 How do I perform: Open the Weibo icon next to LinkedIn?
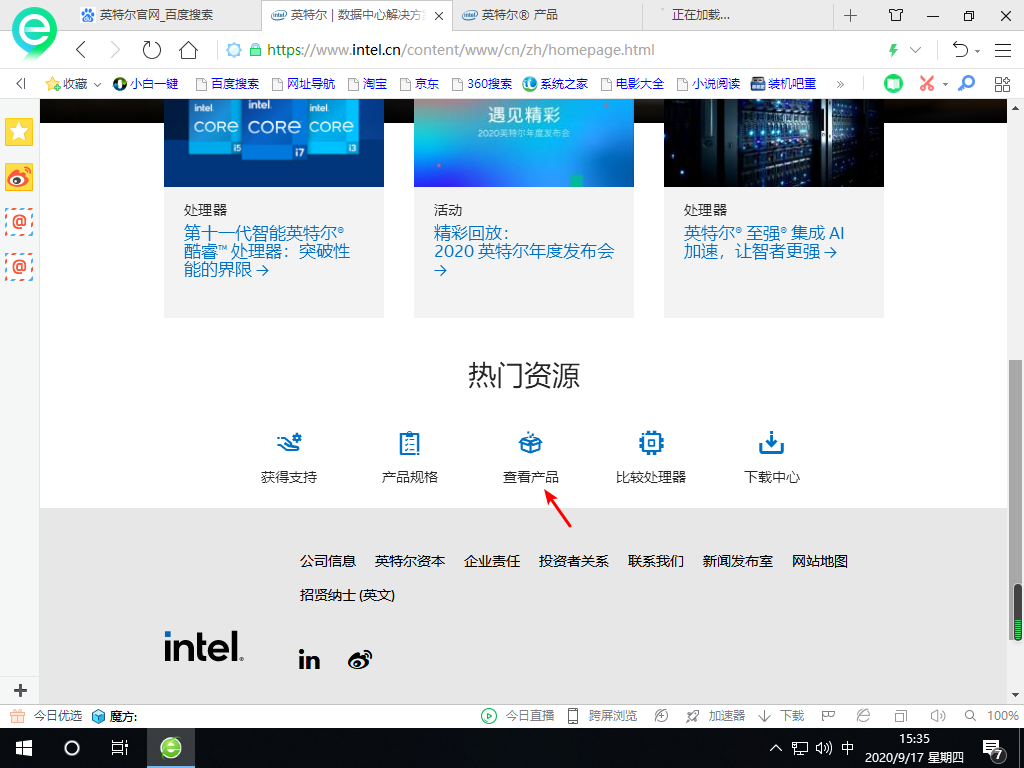tap(359, 659)
